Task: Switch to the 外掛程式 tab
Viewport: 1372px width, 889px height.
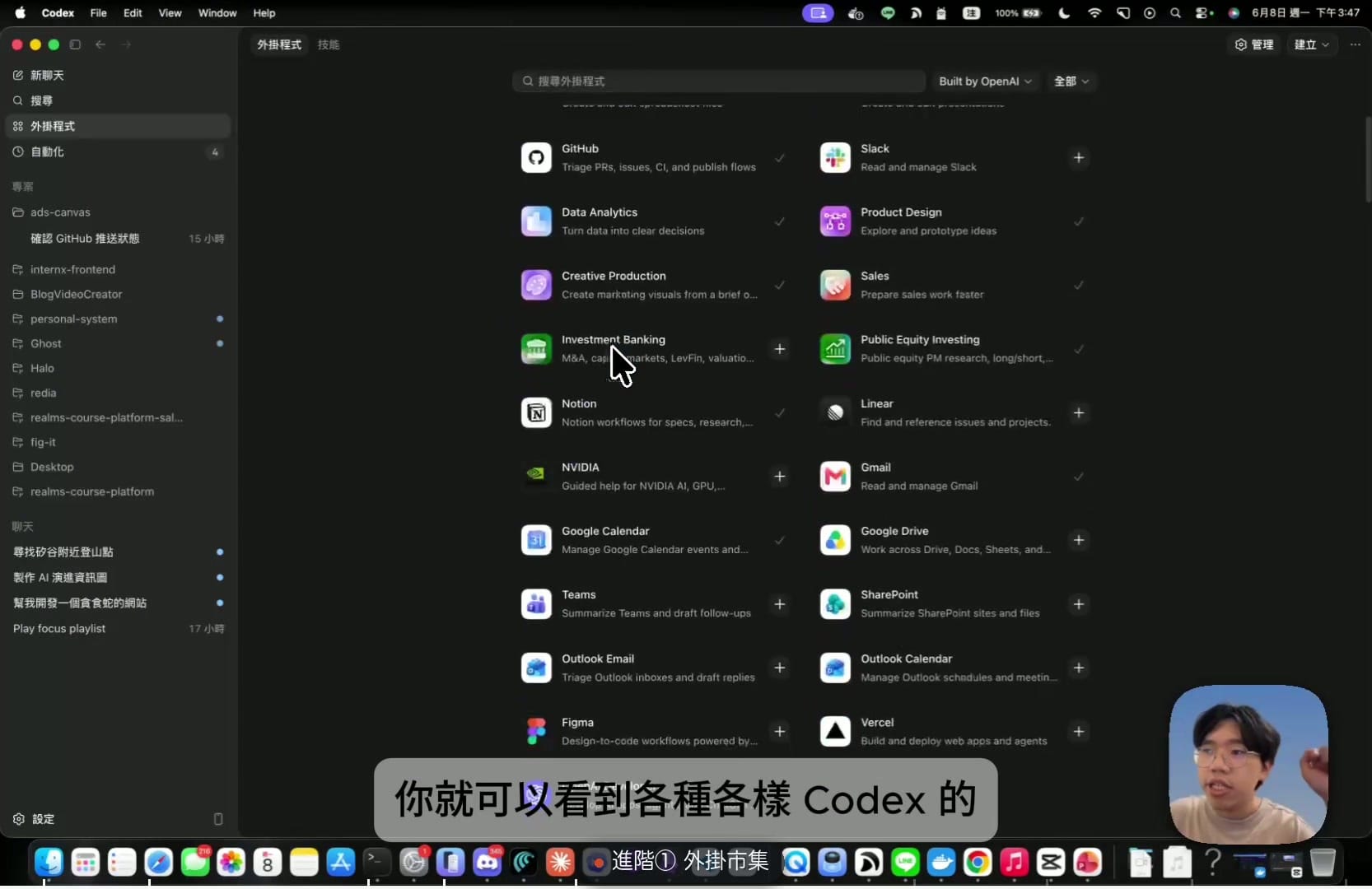Action: point(279,44)
